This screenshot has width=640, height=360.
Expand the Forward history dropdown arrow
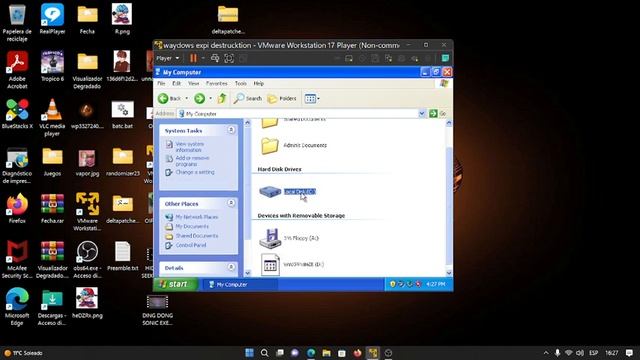point(211,98)
